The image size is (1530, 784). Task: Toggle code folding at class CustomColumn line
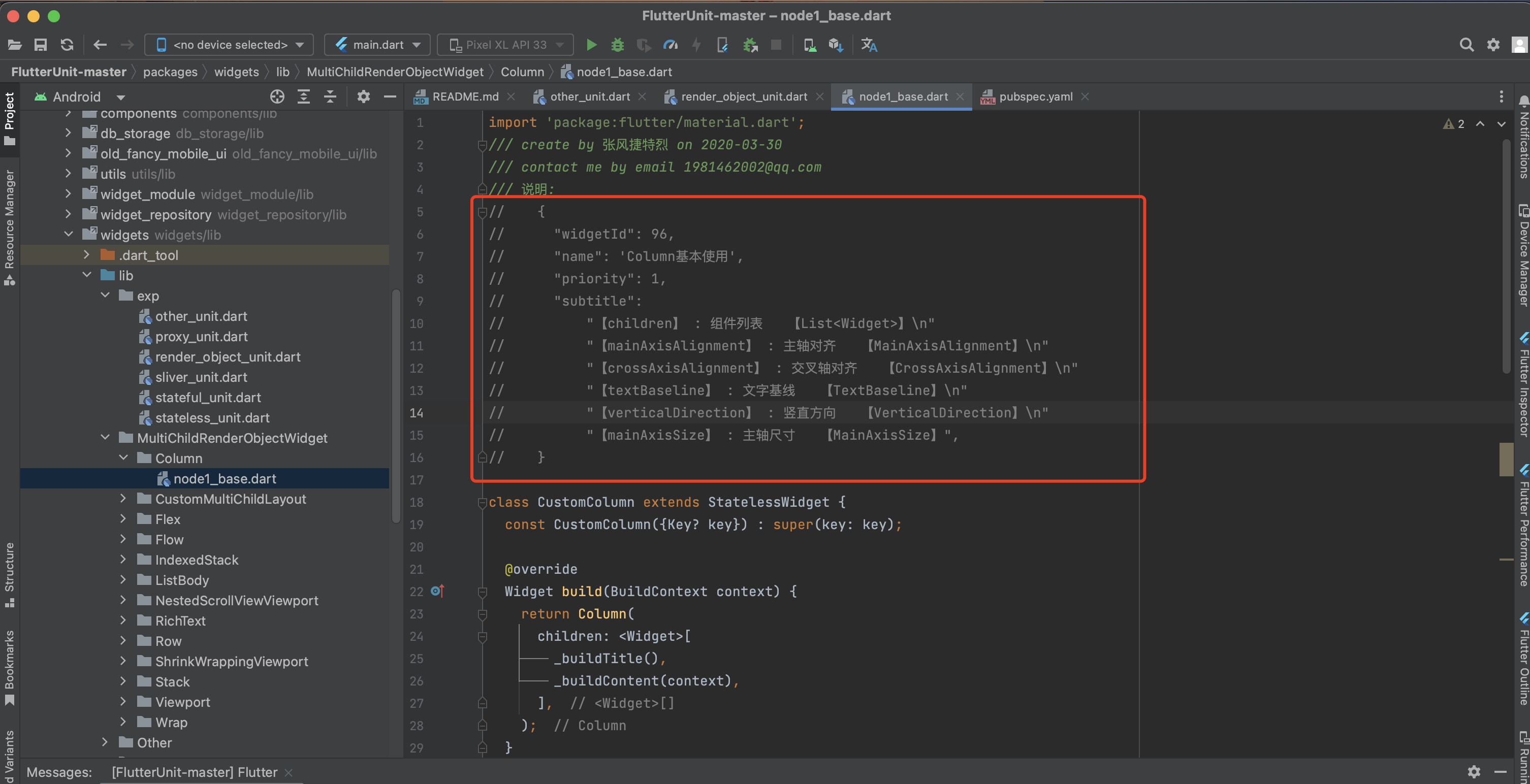click(482, 503)
